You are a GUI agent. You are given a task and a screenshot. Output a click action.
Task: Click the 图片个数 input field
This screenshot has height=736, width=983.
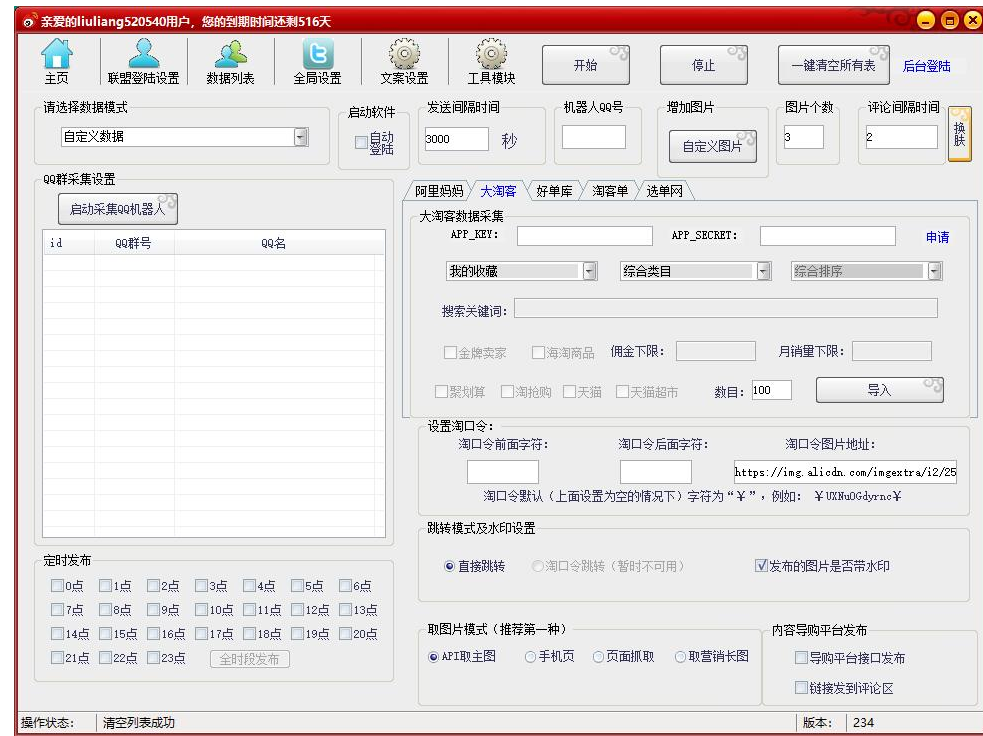[803, 137]
